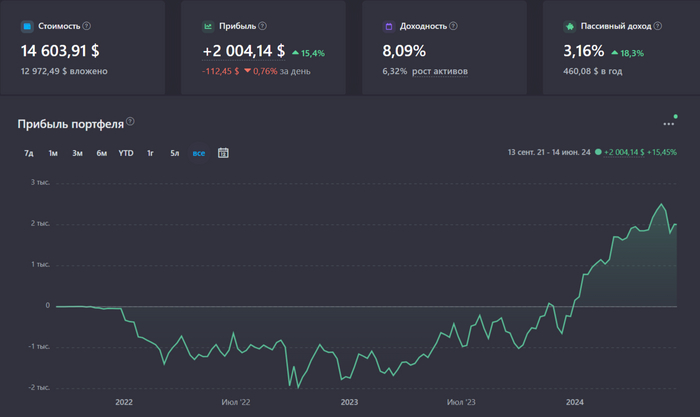Click the Пассивный доход green icon
Image resolution: width=700 pixels, height=417 pixels.
point(569,26)
